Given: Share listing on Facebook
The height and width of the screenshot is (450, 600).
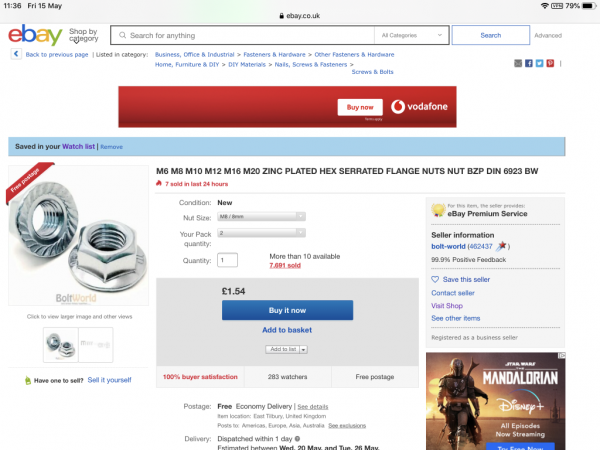Looking at the screenshot, I should pos(528,63).
